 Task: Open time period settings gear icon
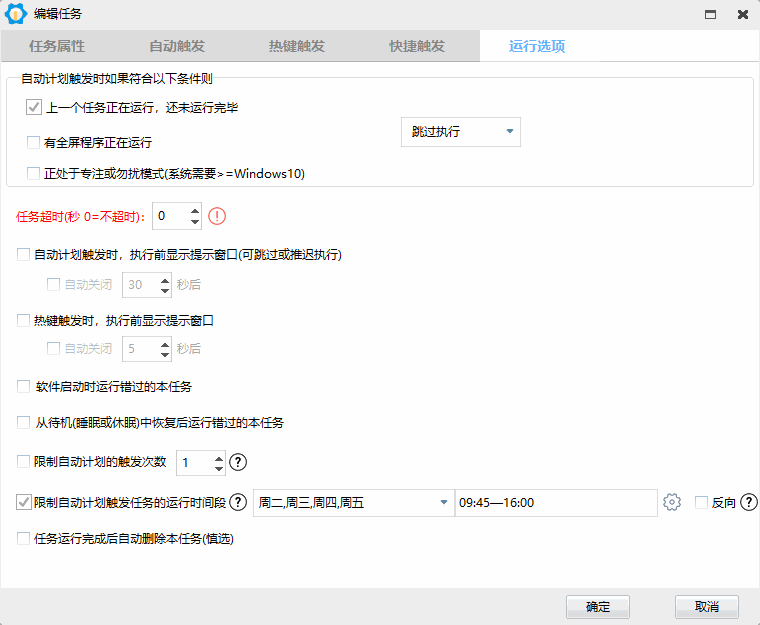coord(672,502)
